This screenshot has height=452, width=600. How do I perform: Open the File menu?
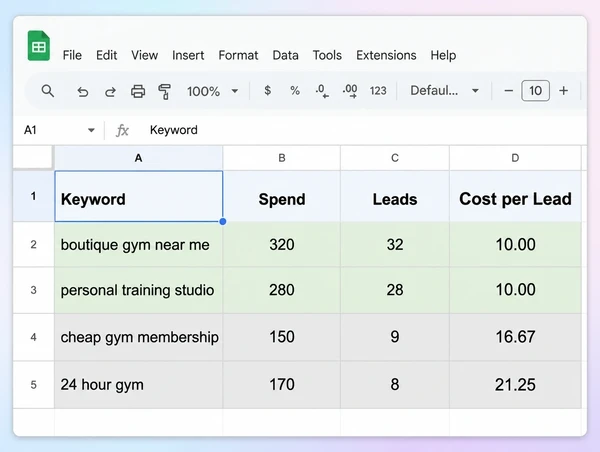click(72, 55)
